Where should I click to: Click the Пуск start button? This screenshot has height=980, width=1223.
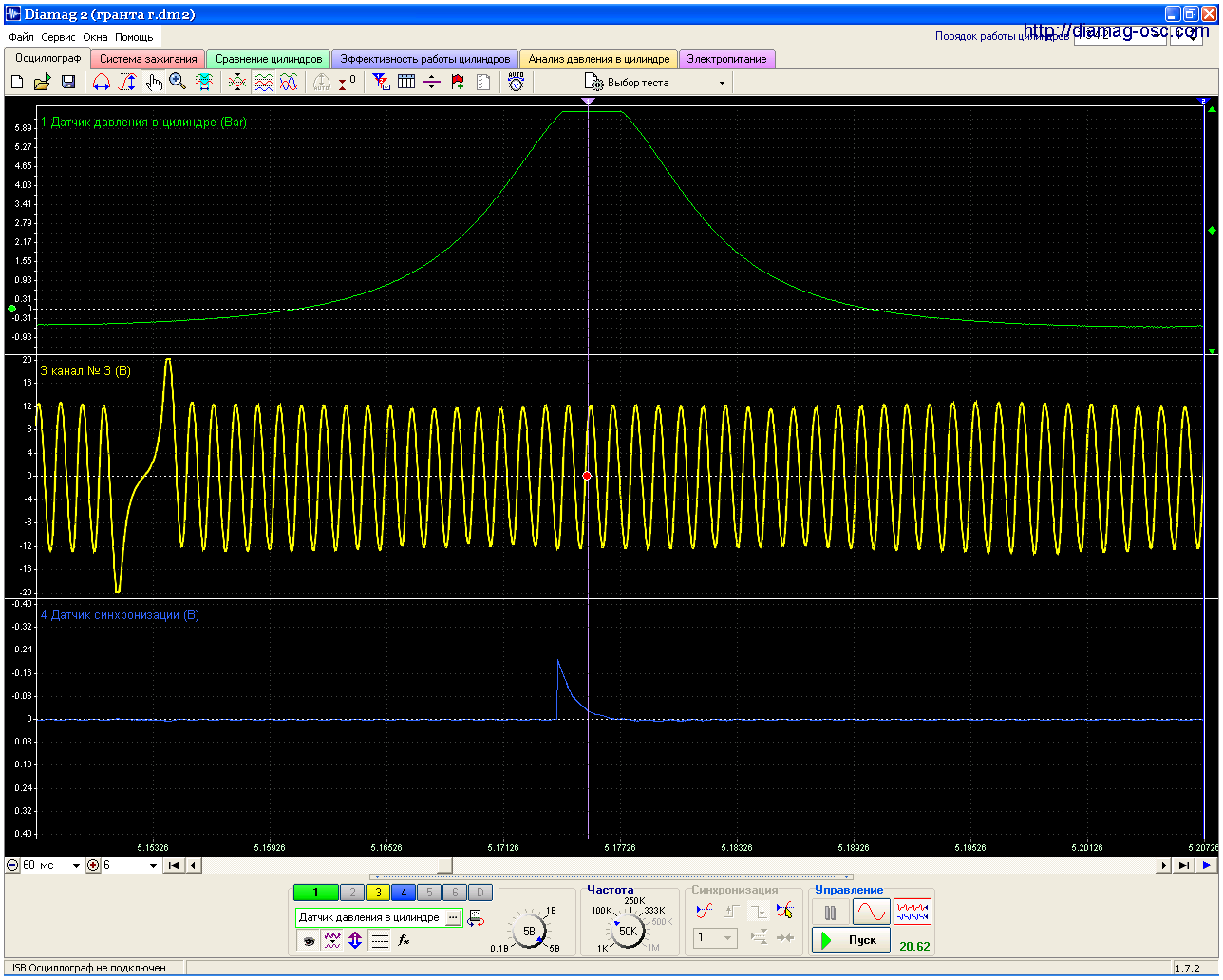pos(851,940)
